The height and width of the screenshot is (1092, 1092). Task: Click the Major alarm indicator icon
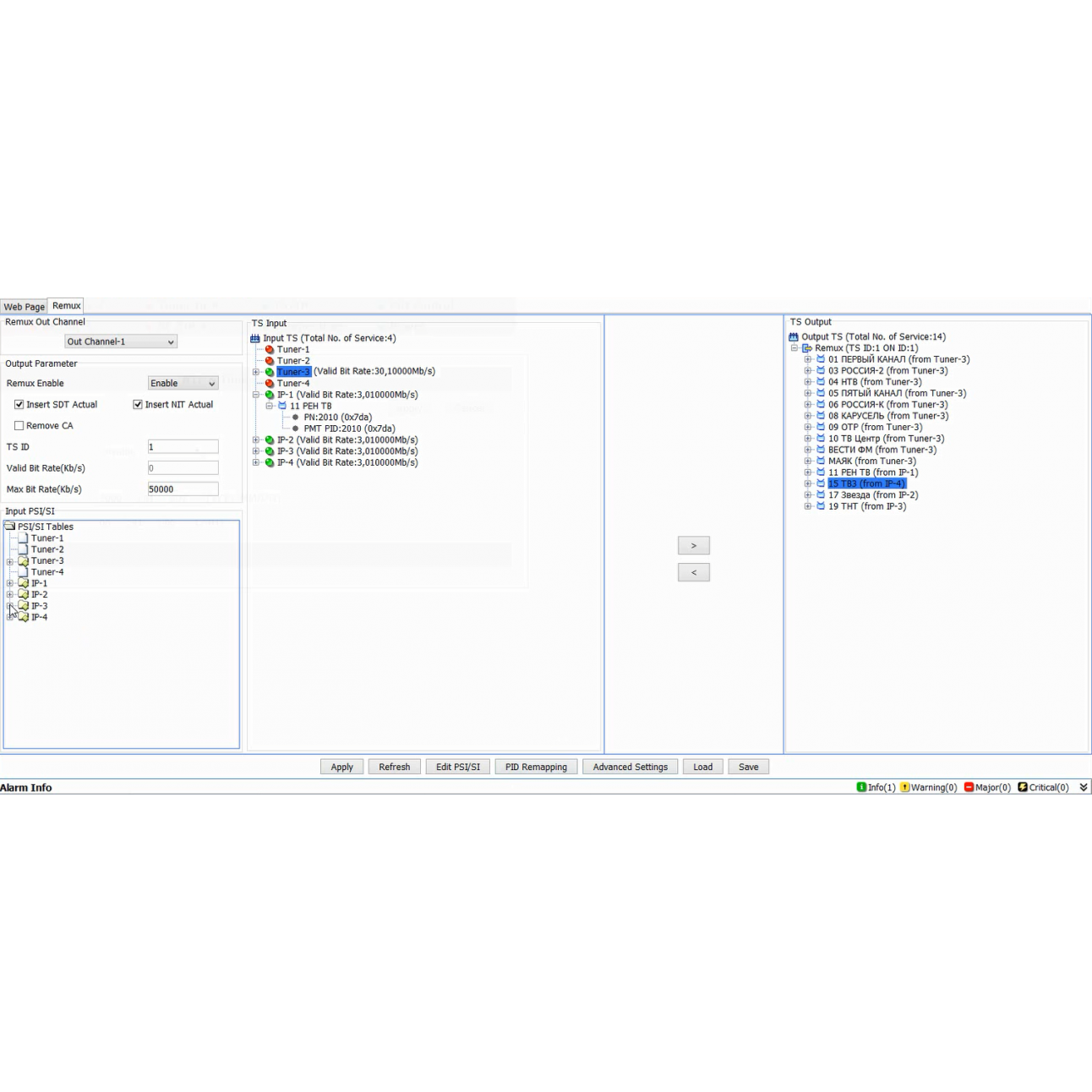pos(969,788)
